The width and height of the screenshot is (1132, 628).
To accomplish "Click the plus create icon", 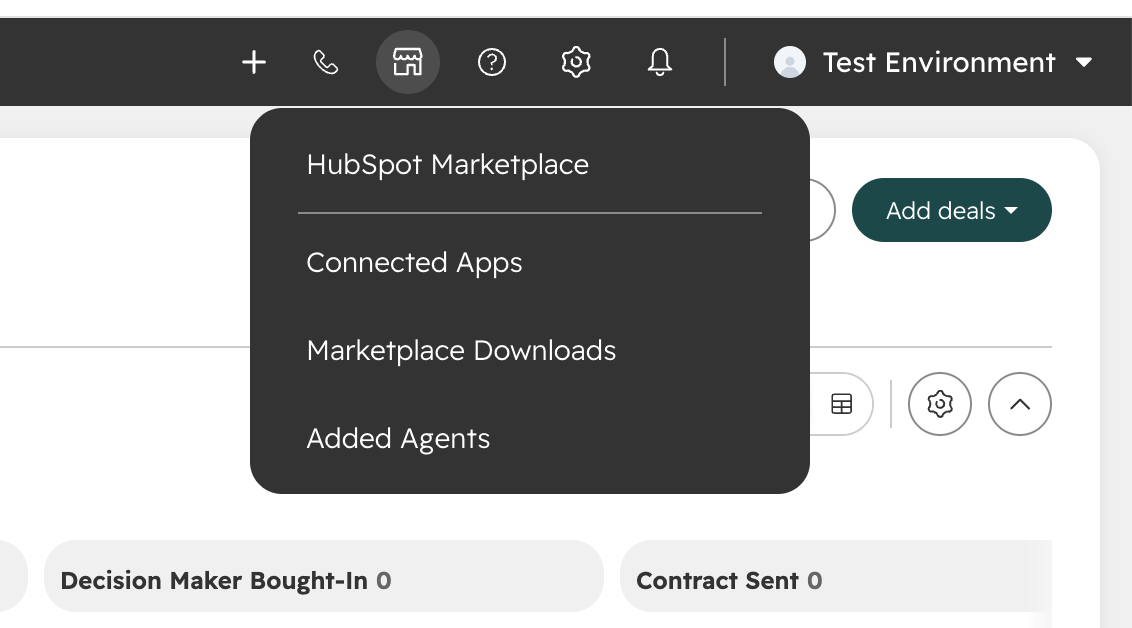I will [x=253, y=62].
